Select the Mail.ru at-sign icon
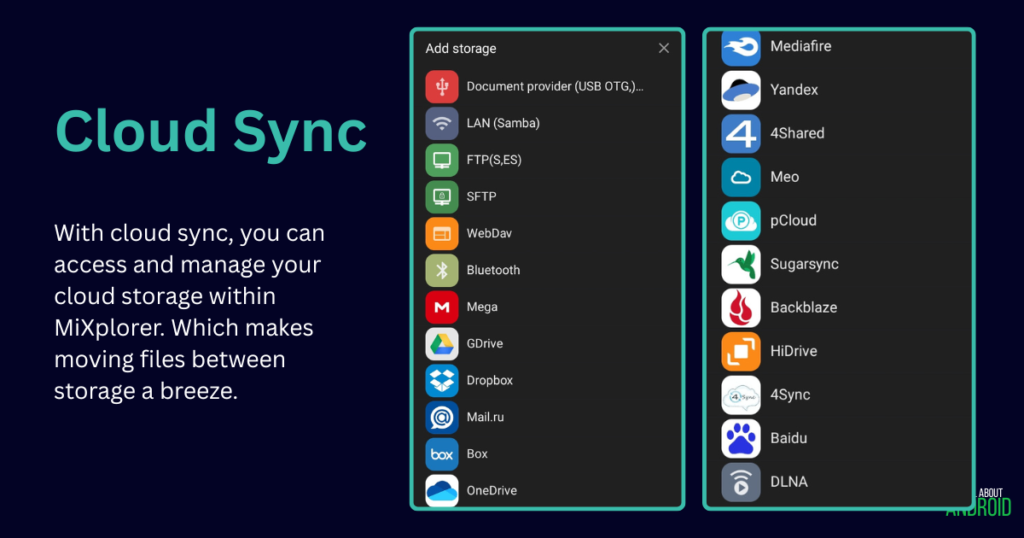Image resolution: width=1024 pixels, height=538 pixels. click(442, 417)
